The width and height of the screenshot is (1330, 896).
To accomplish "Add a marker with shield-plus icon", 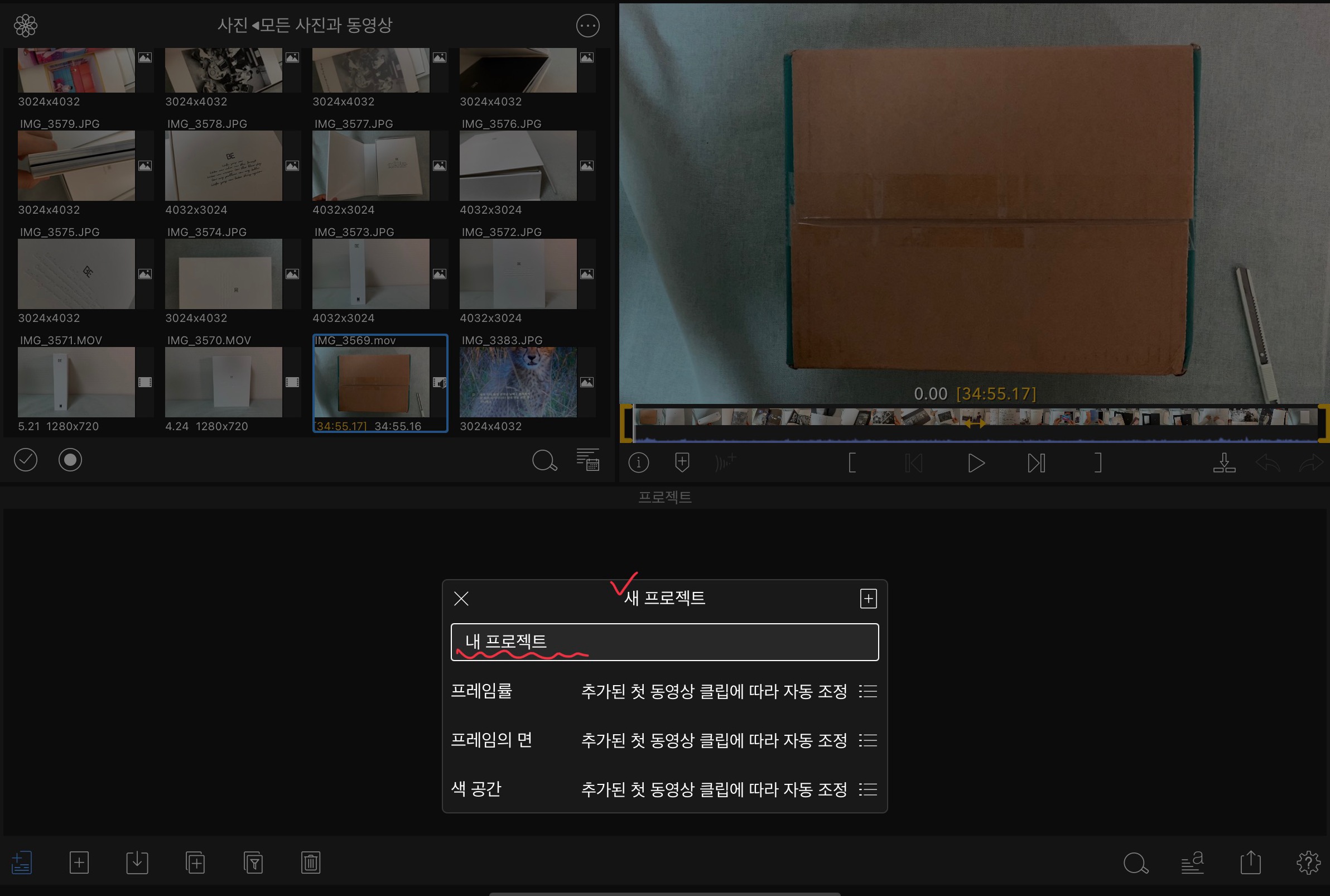I will (682, 463).
